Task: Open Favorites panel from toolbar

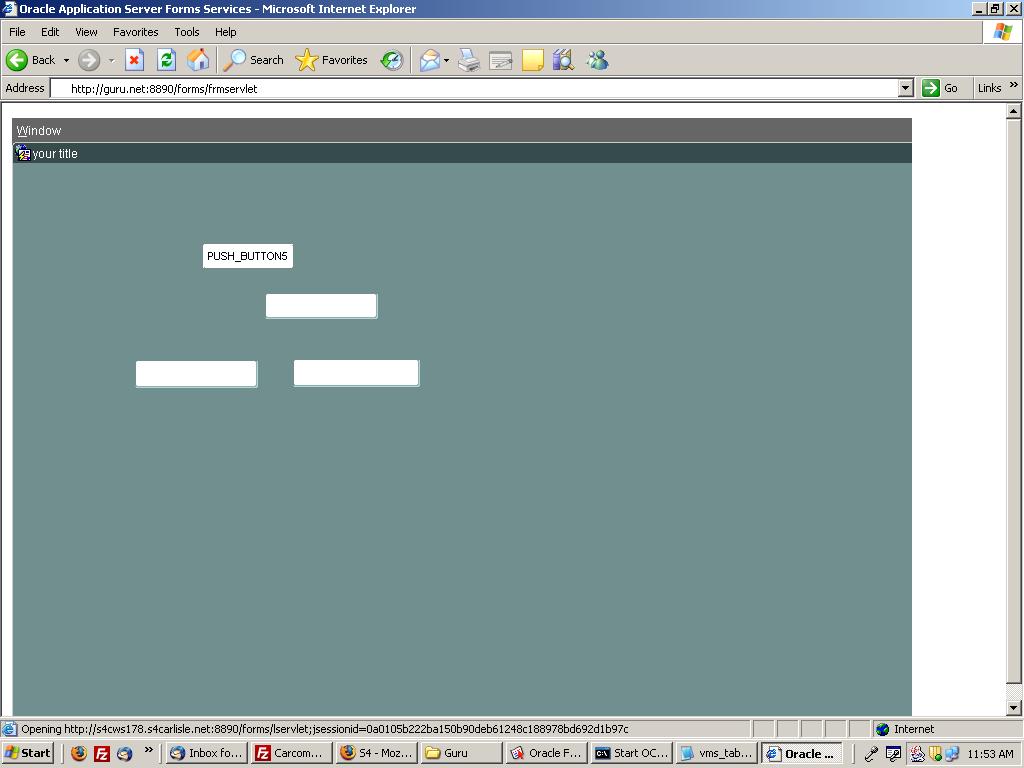Action: click(332, 60)
